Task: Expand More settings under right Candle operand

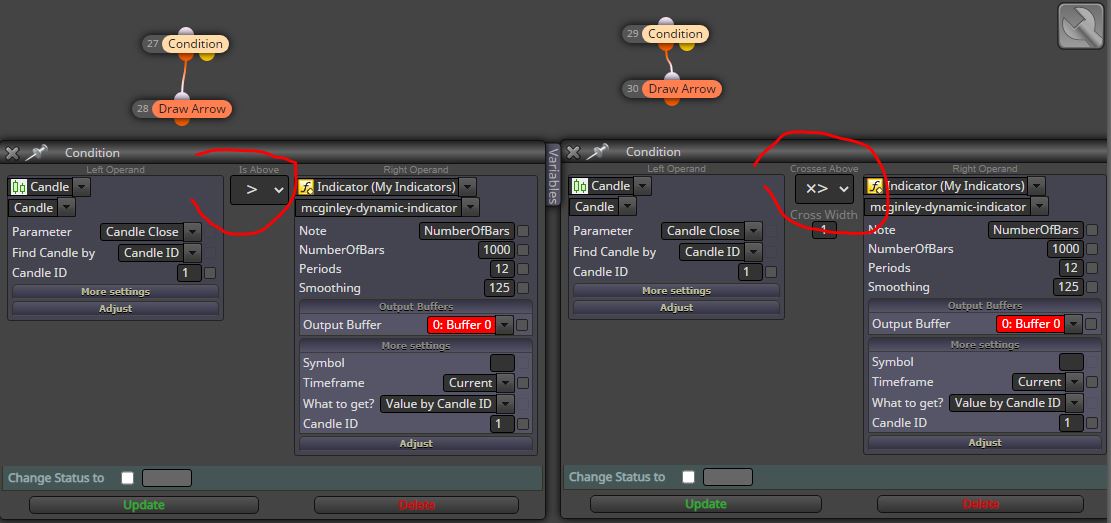Action: tap(677, 291)
